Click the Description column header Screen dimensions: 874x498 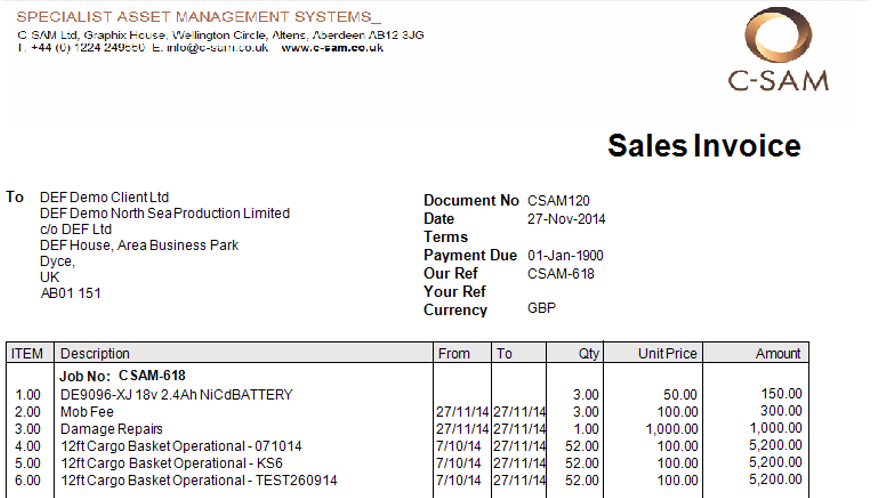tap(95, 353)
